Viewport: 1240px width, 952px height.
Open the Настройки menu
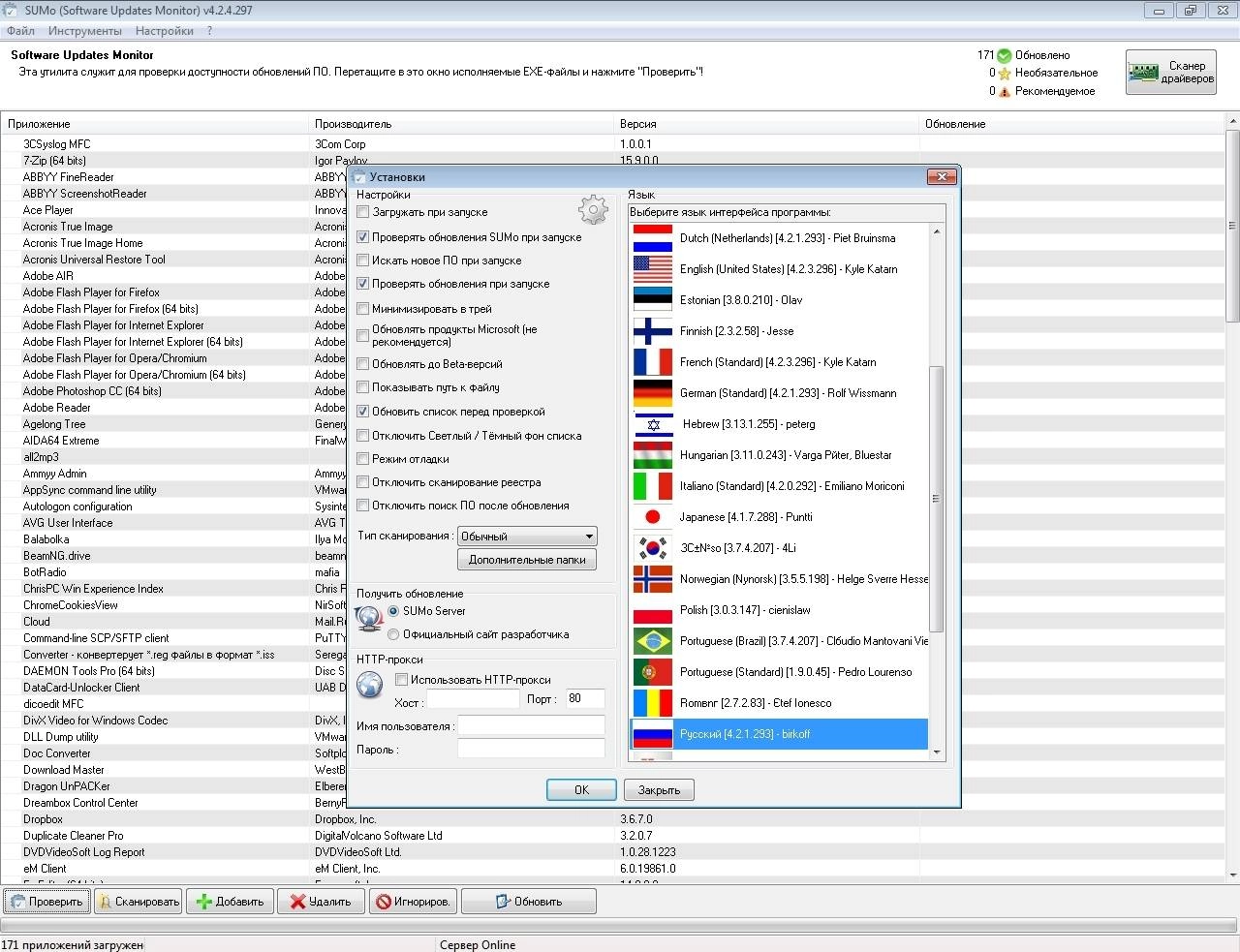click(164, 31)
